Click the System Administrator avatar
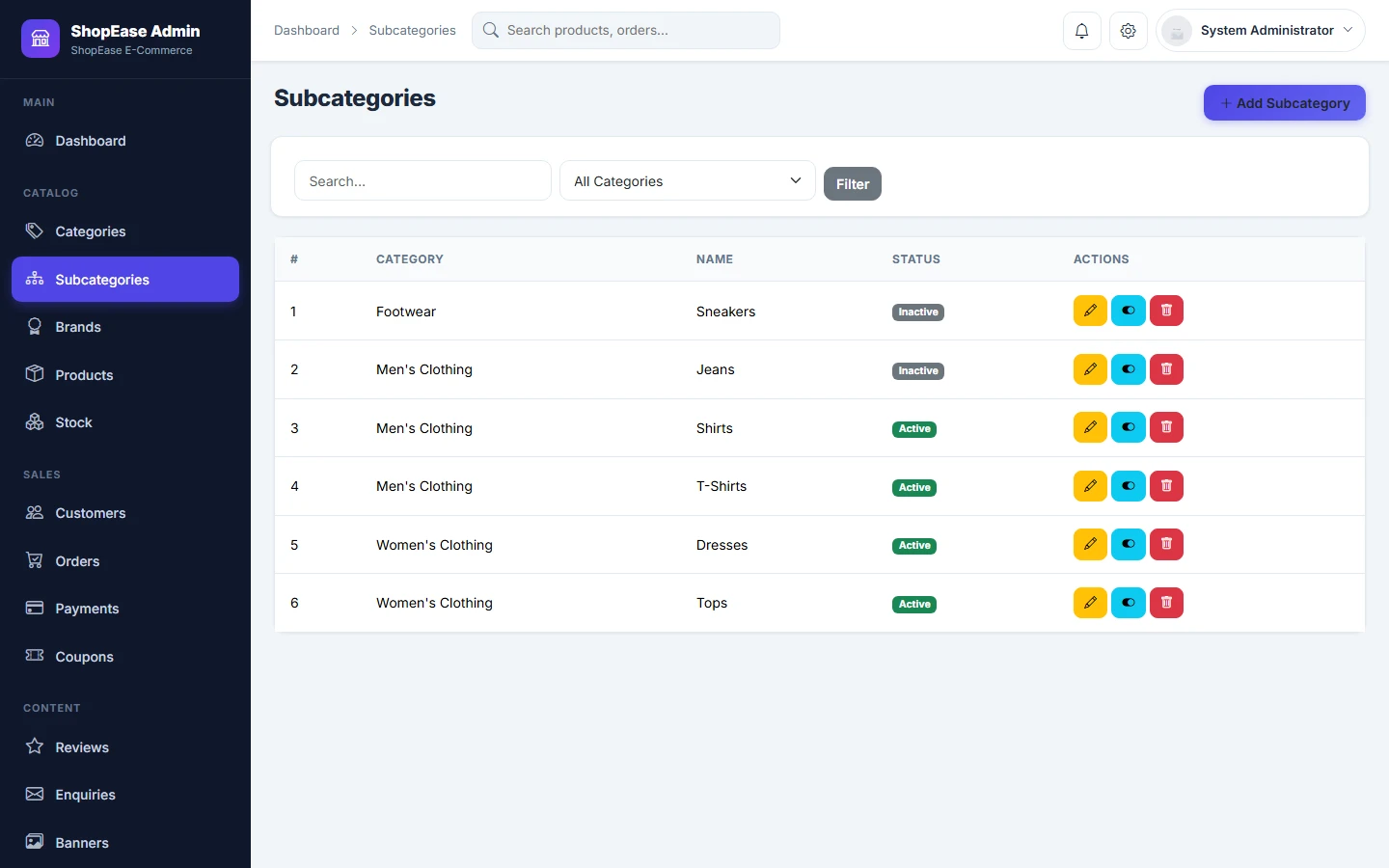This screenshot has height=868, width=1389. pos(1177,31)
